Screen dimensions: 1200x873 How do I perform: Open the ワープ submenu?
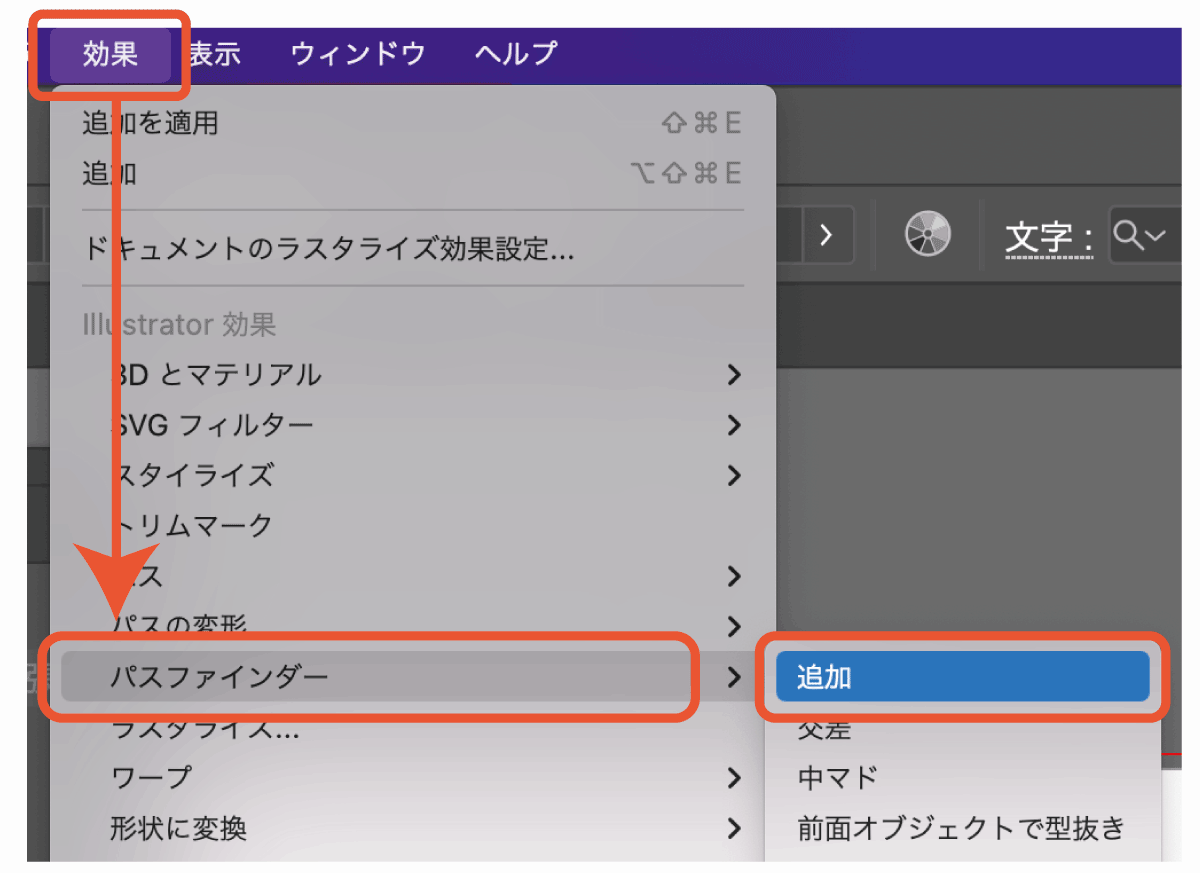point(412,777)
